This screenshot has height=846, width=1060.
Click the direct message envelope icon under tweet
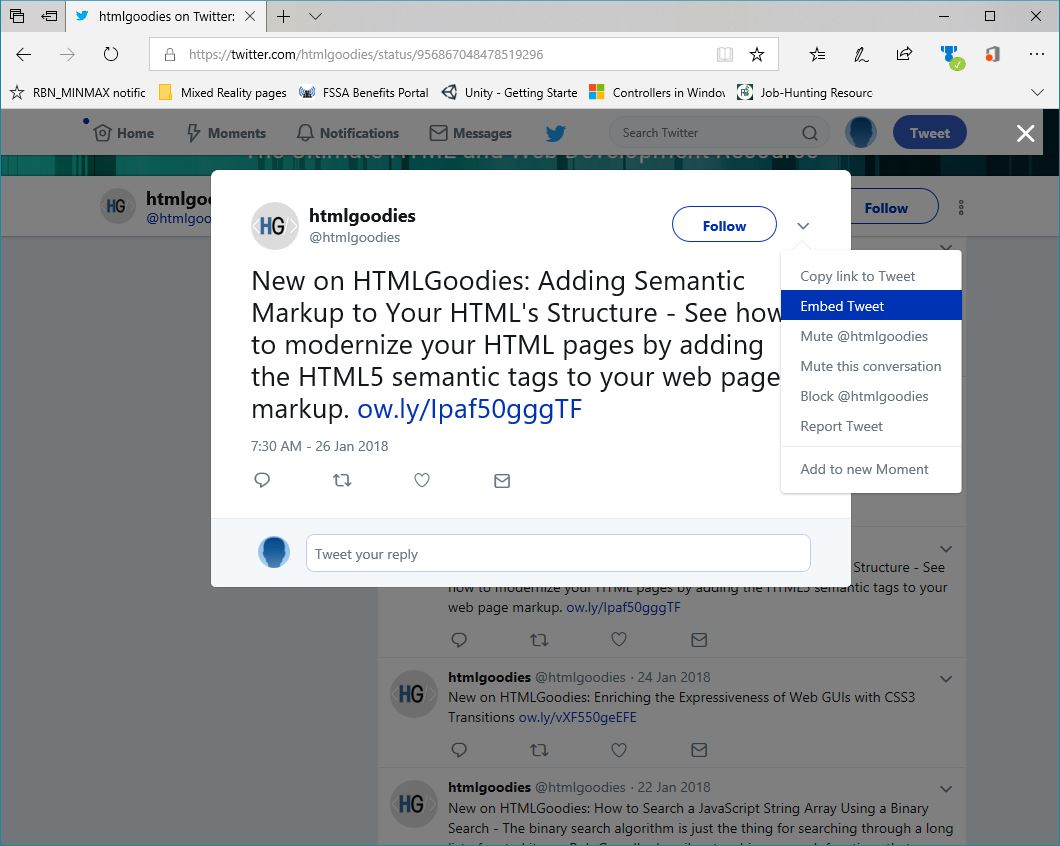pos(502,481)
